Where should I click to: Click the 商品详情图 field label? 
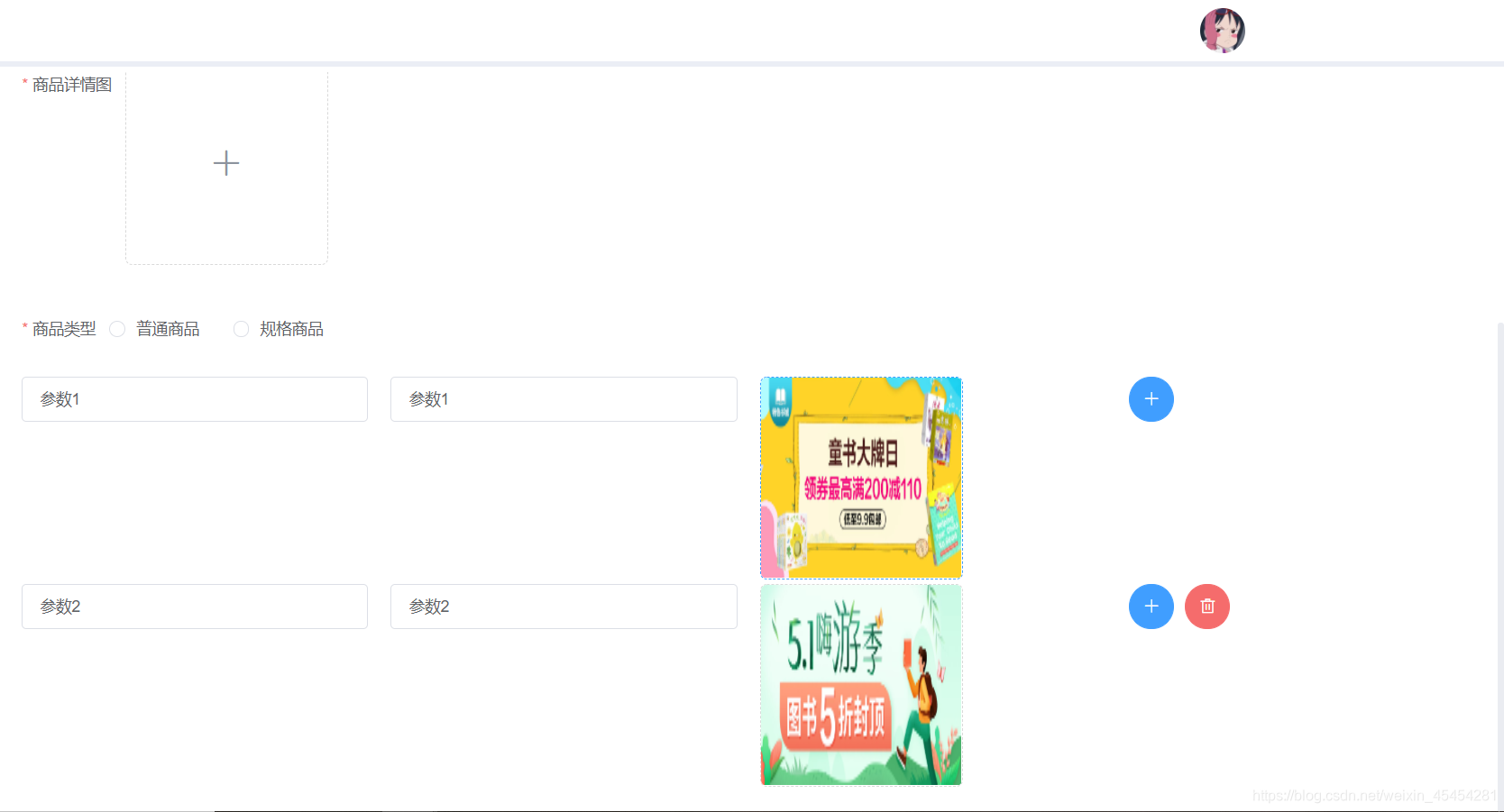tap(72, 85)
